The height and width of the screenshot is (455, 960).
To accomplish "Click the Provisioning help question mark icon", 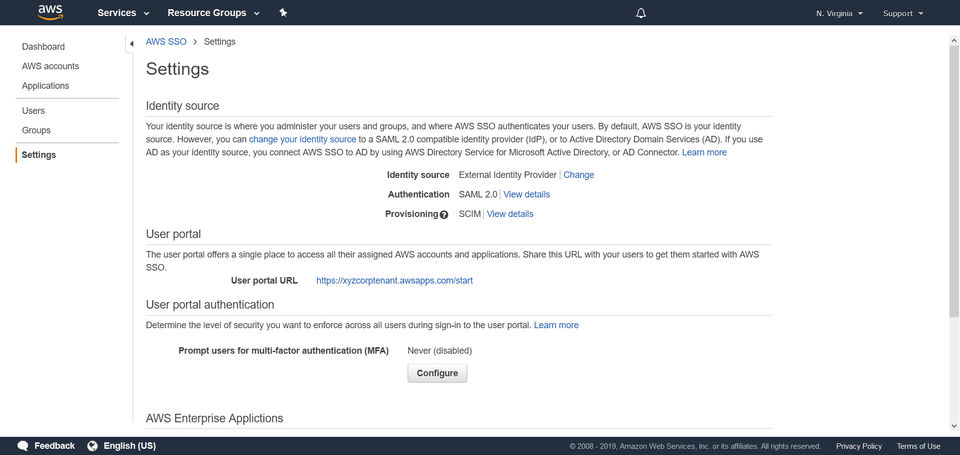I will coord(444,214).
